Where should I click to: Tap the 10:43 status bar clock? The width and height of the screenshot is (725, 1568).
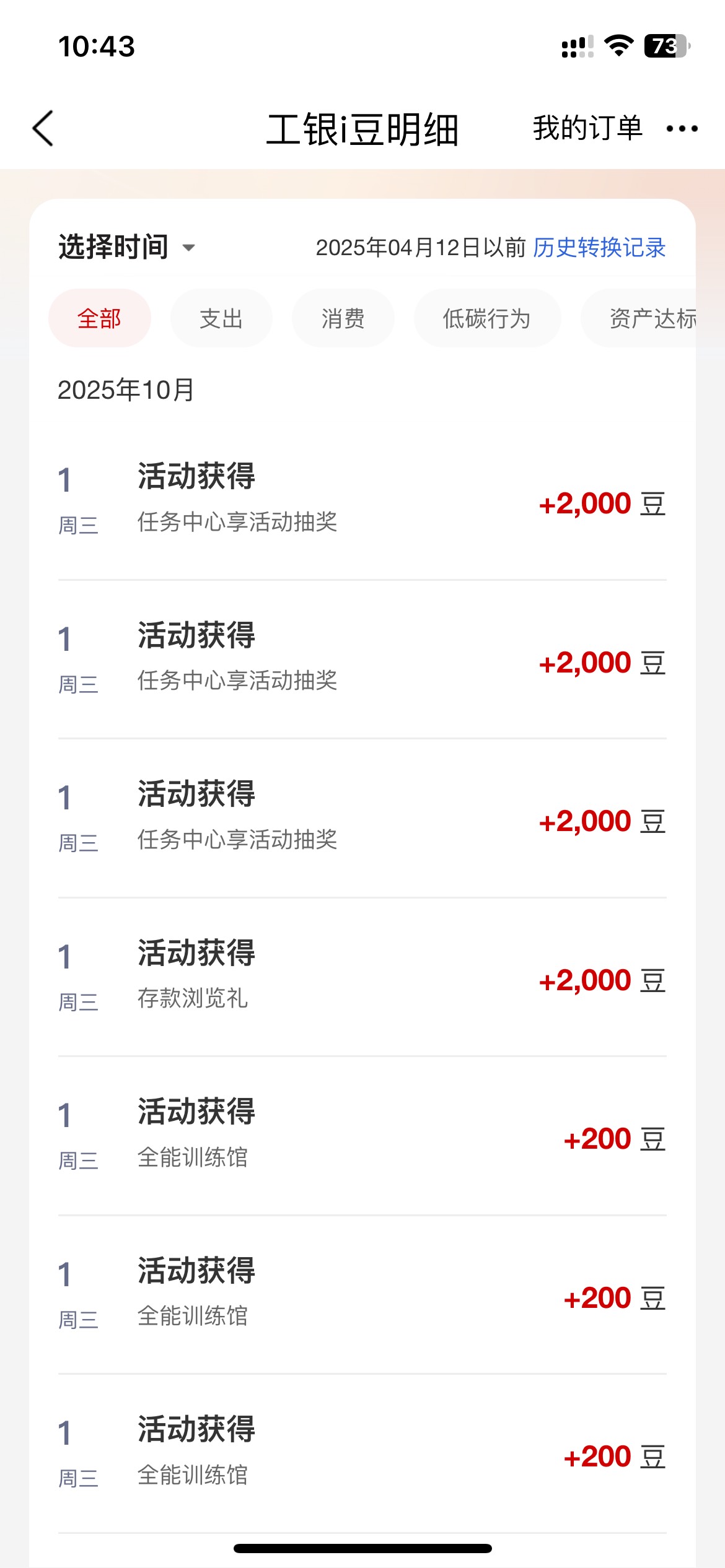97,46
